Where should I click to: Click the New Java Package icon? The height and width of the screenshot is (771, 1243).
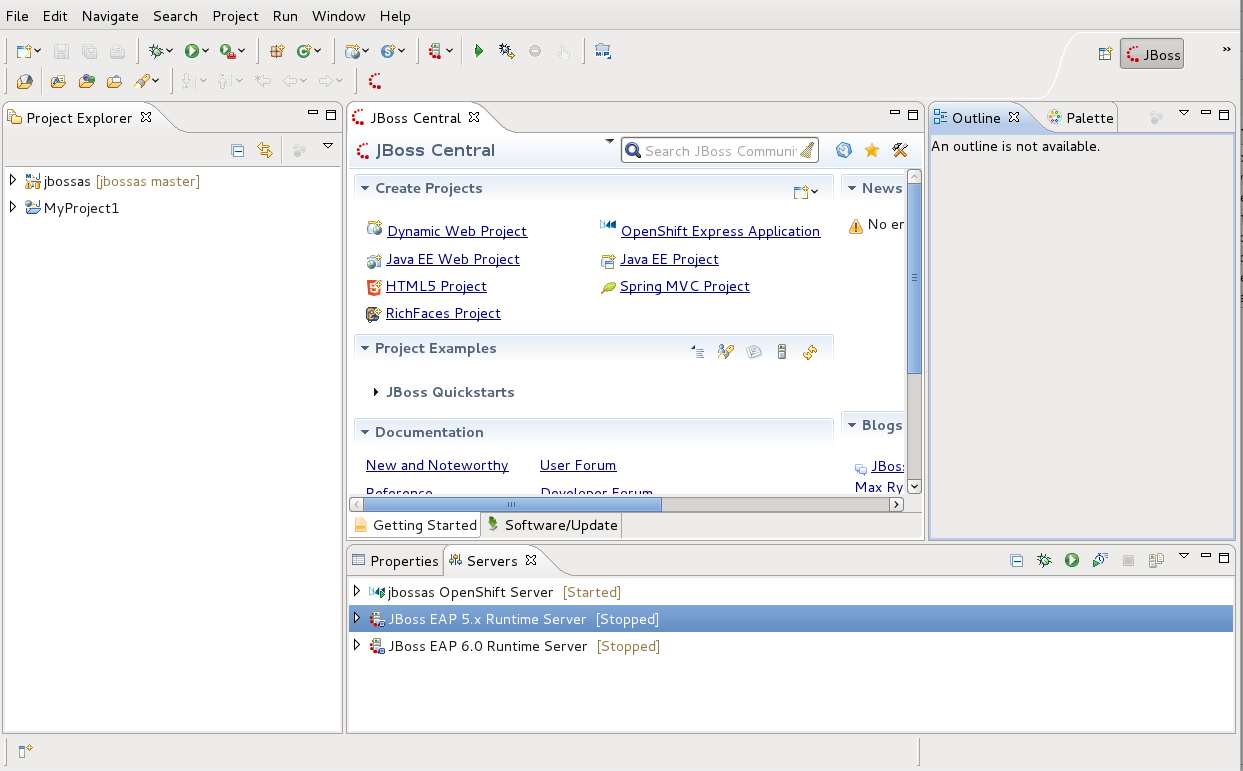[277, 51]
